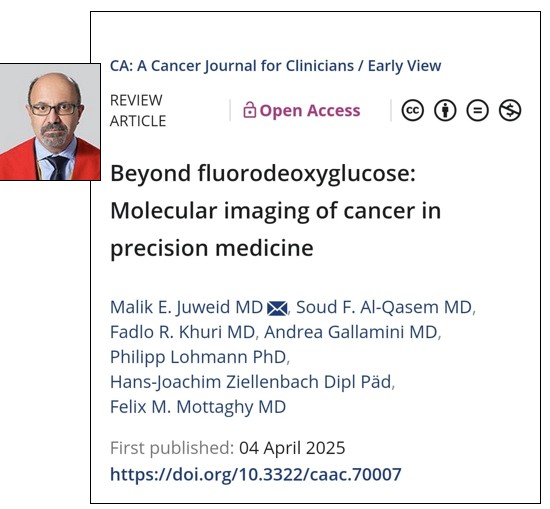Click the attribution person license icon
This screenshot has height=509, width=550.
445,110
